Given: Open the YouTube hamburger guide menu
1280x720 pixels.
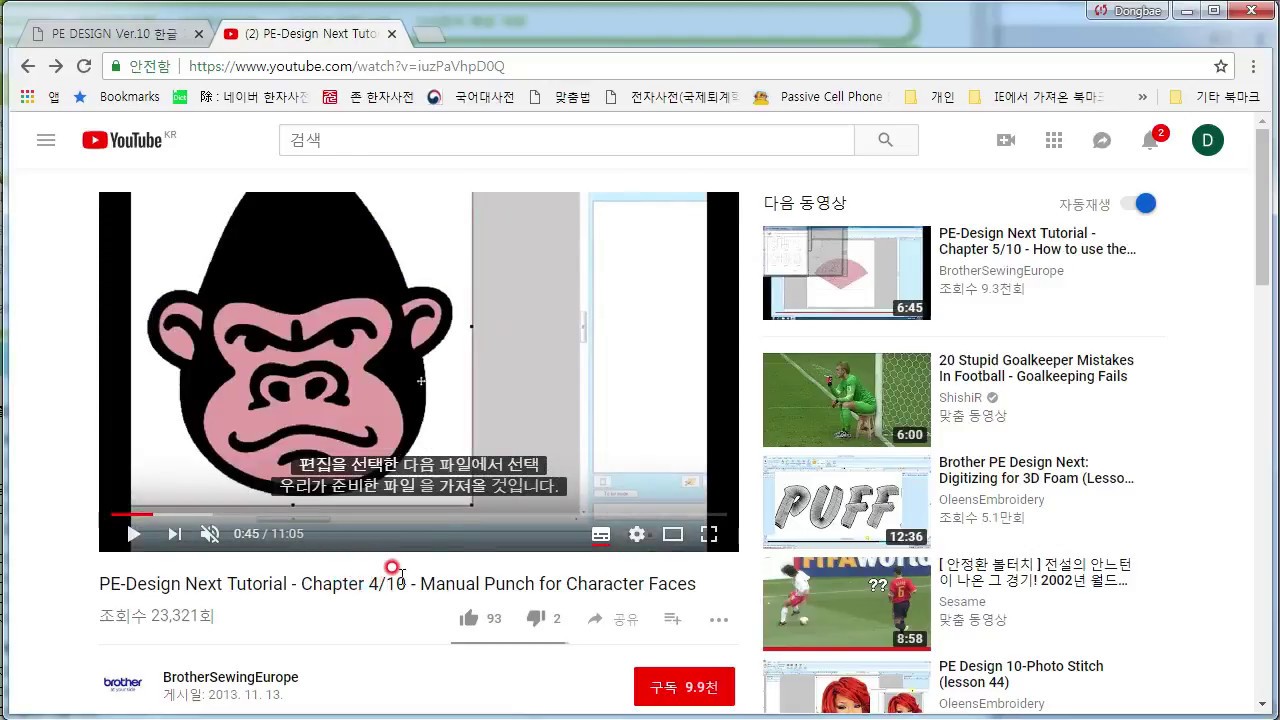Looking at the screenshot, I should 46,140.
